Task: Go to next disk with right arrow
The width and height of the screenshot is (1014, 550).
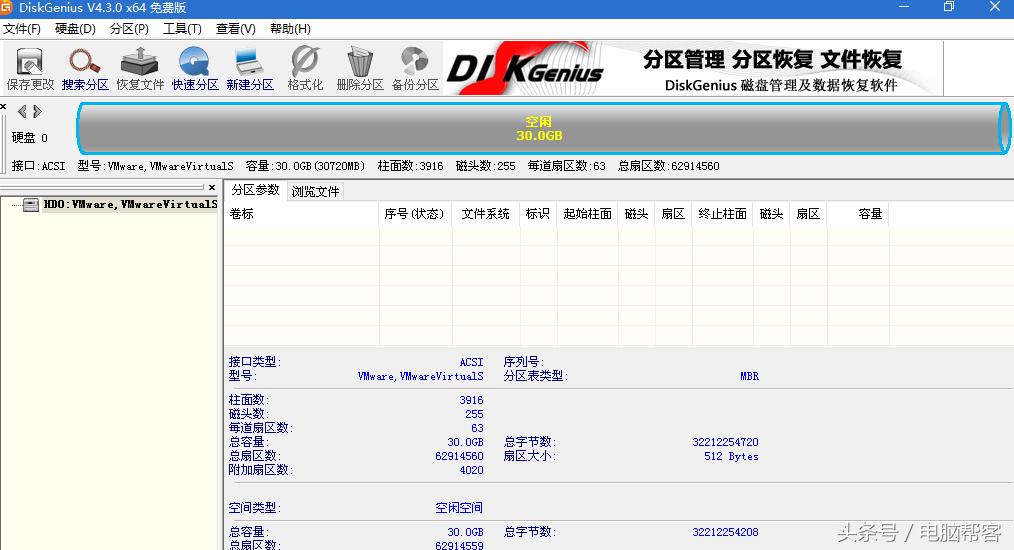Action: pos(38,111)
